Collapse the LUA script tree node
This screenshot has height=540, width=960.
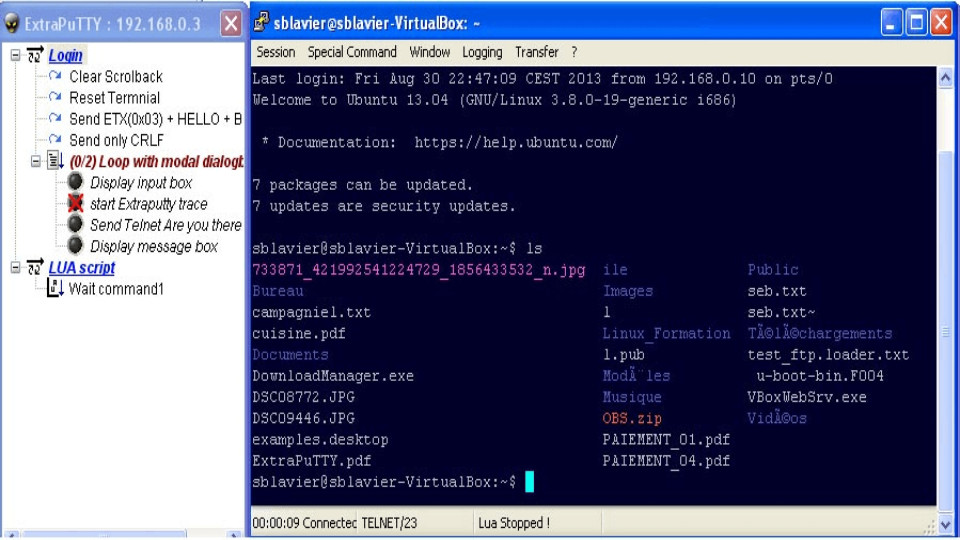click(15, 268)
